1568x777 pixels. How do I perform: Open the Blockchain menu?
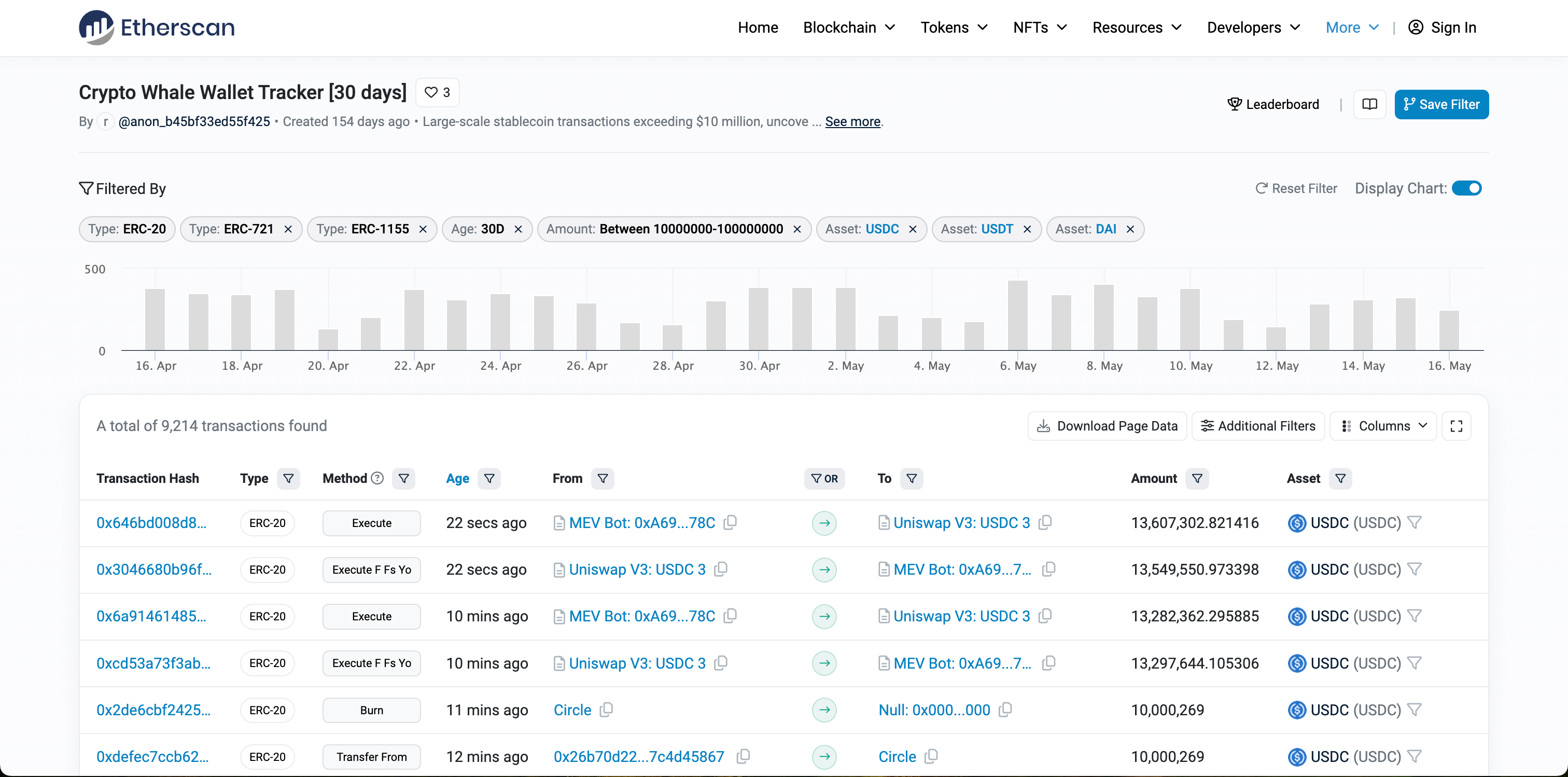(849, 27)
